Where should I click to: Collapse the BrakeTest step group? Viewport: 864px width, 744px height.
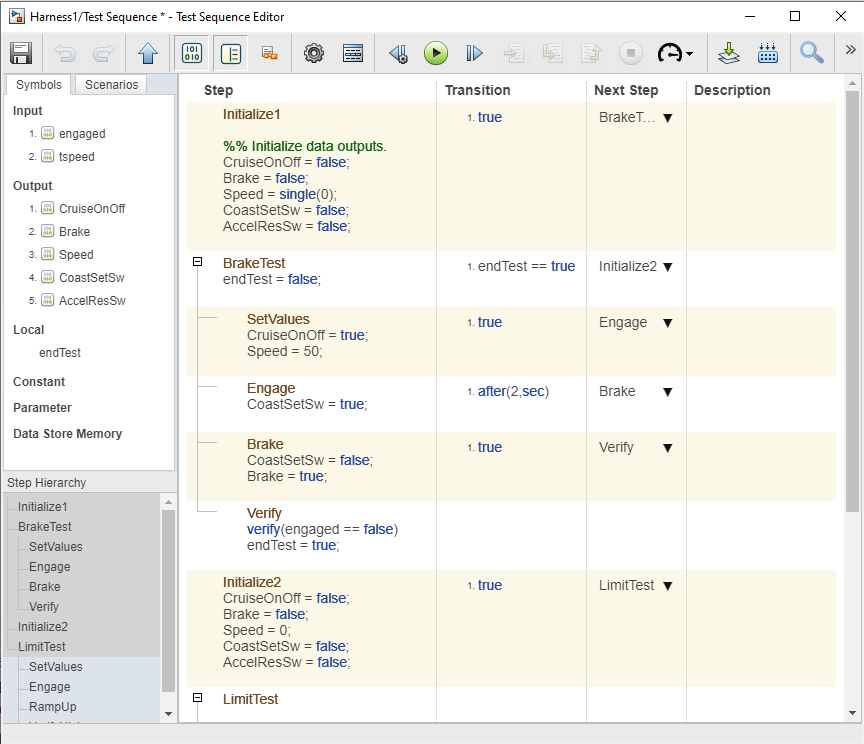[x=197, y=262]
